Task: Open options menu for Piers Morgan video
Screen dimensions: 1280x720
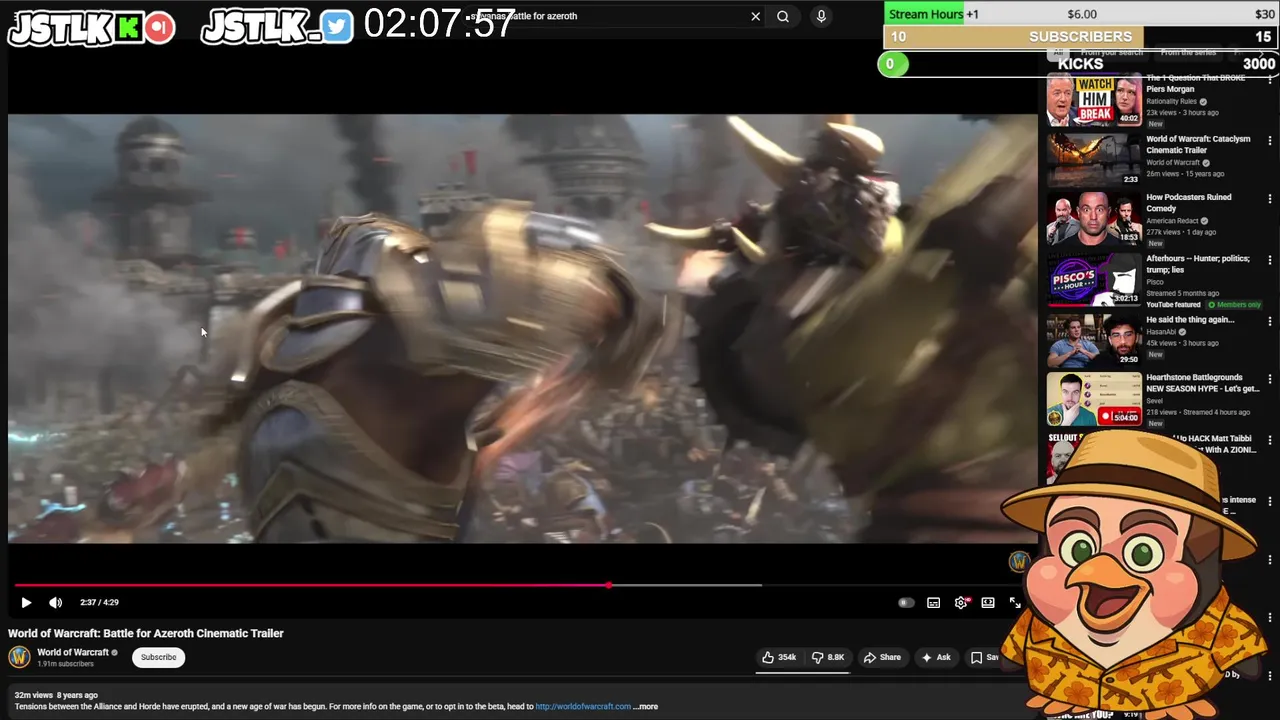Action: (1270, 80)
